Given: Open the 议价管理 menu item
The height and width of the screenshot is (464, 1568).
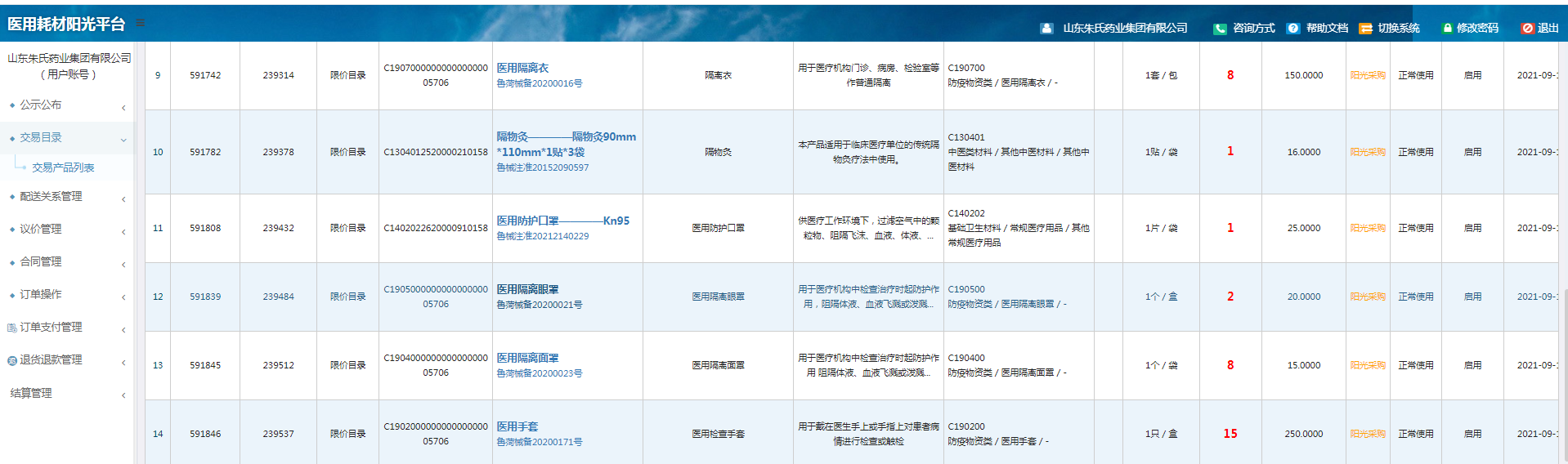Looking at the screenshot, I should [x=41, y=230].
